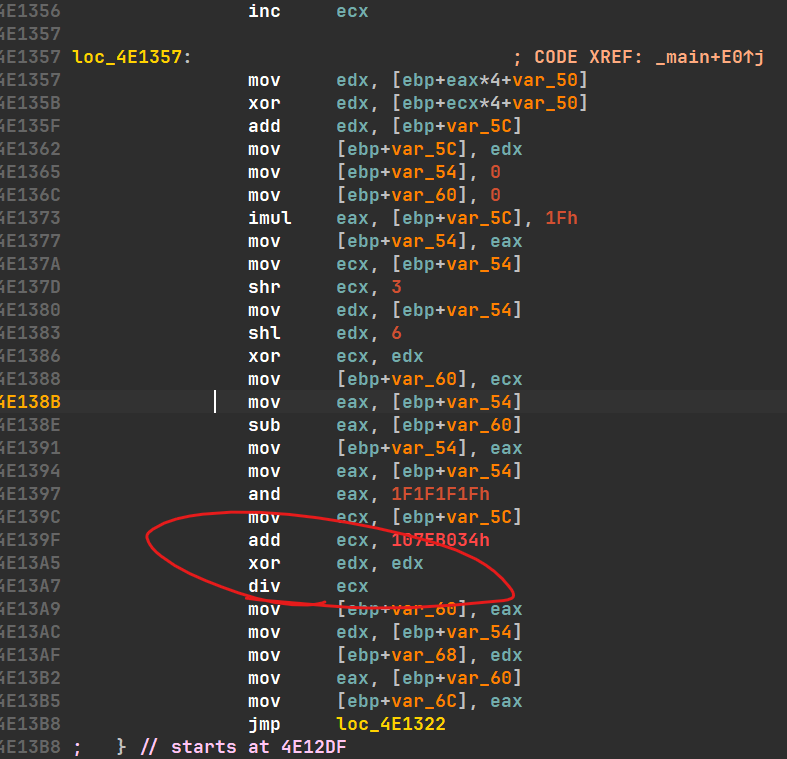Click the 'starts at 4E12DF' comment
Image resolution: width=787 pixels, height=759 pixels.
[x=258, y=747]
